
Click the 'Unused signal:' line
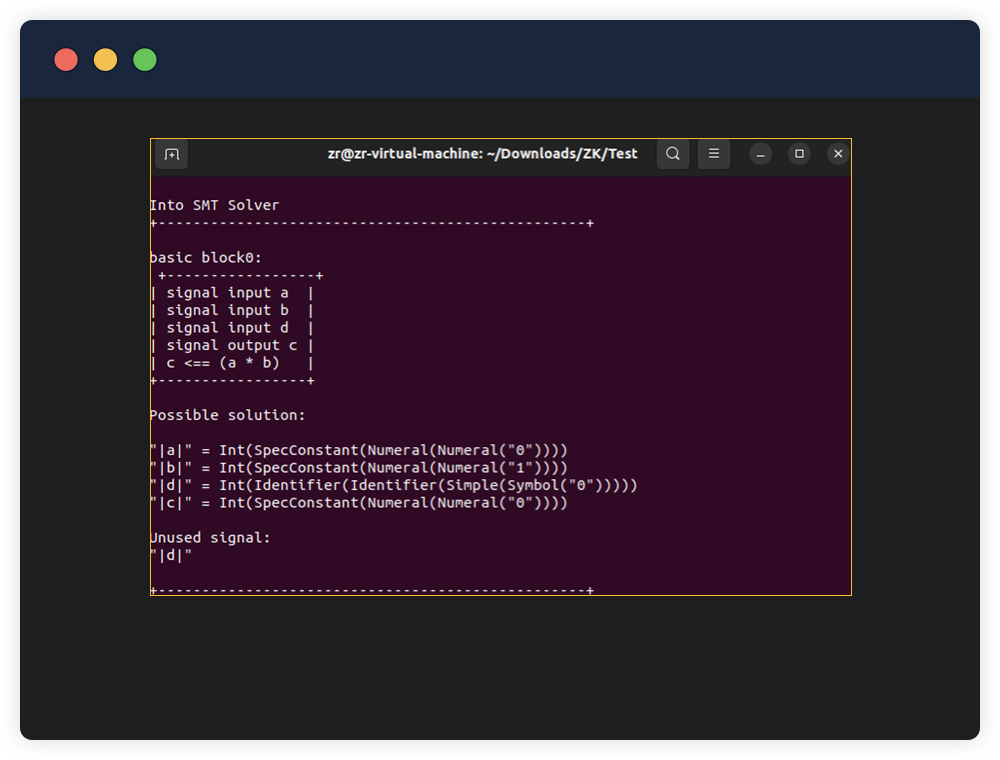click(x=210, y=538)
